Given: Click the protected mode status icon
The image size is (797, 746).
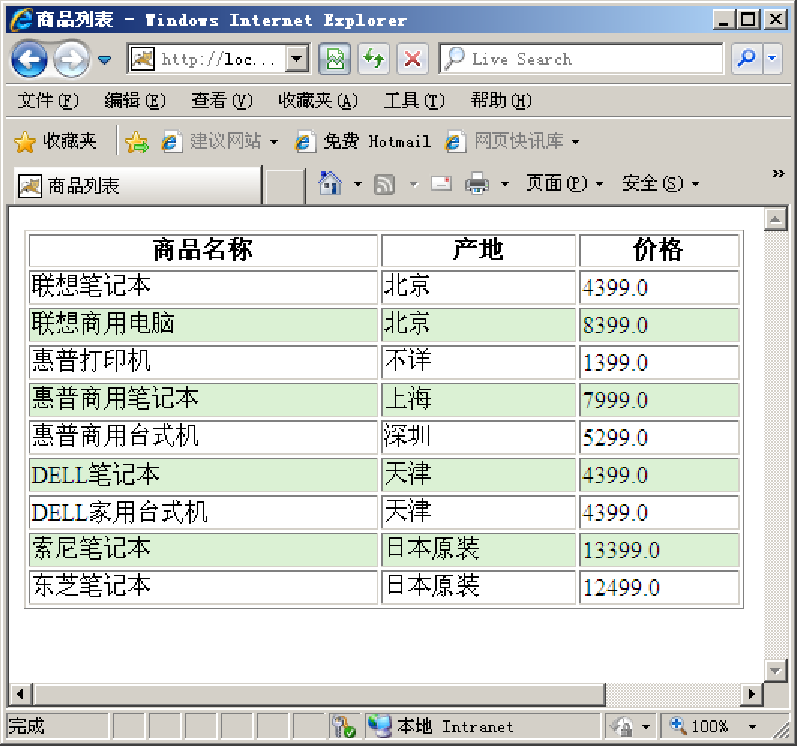Looking at the screenshot, I should tap(622, 727).
